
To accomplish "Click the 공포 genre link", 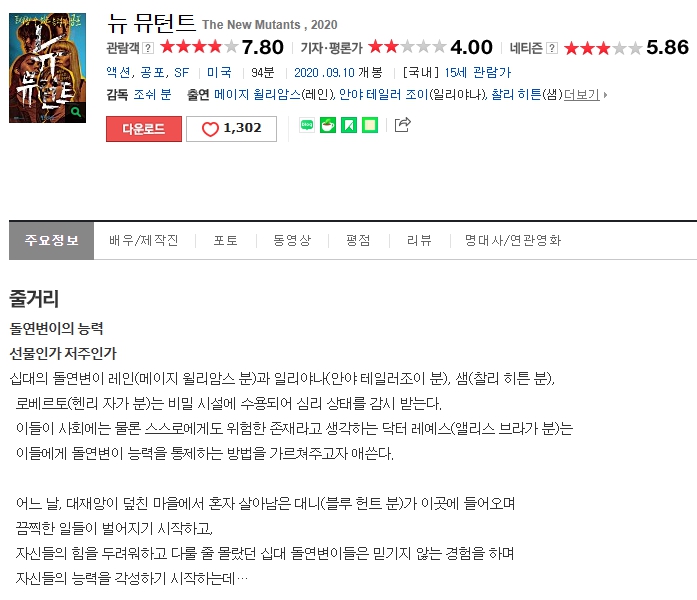I will click(x=152, y=72).
